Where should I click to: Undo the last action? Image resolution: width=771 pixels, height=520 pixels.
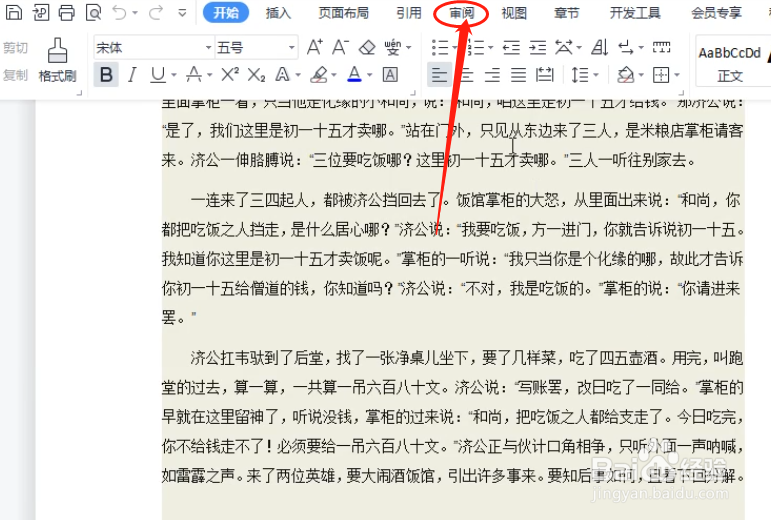point(119,12)
